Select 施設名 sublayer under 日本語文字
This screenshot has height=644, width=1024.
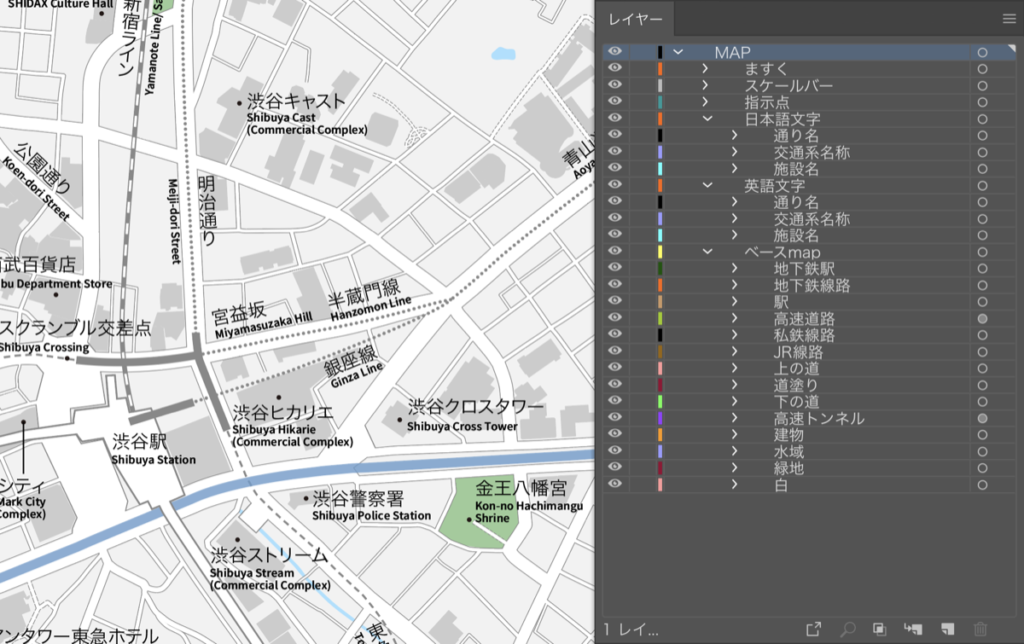pyautogui.click(x=809, y=169)
